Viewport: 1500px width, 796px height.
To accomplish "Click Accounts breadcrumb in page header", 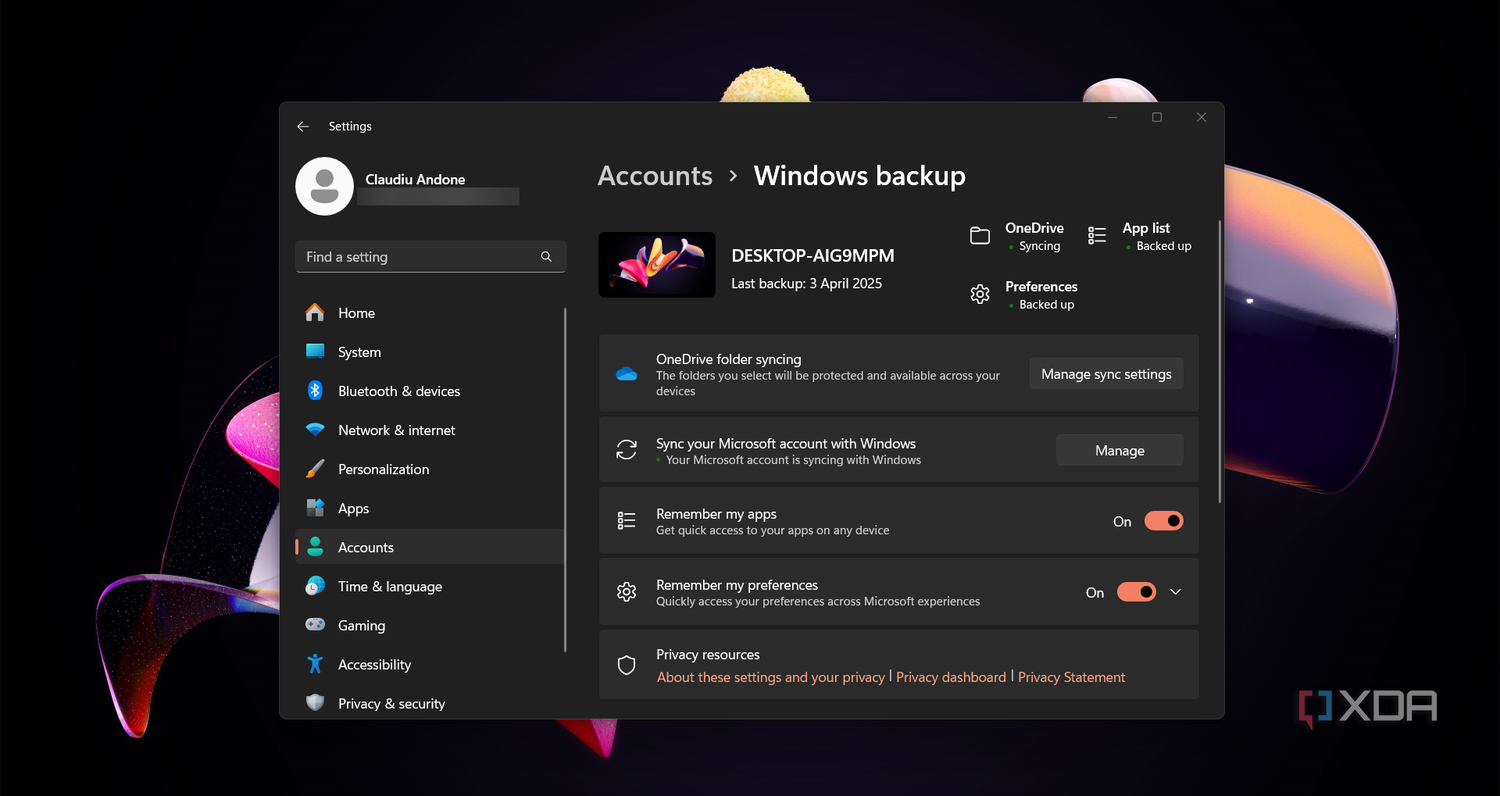I will tap(655, 176).
